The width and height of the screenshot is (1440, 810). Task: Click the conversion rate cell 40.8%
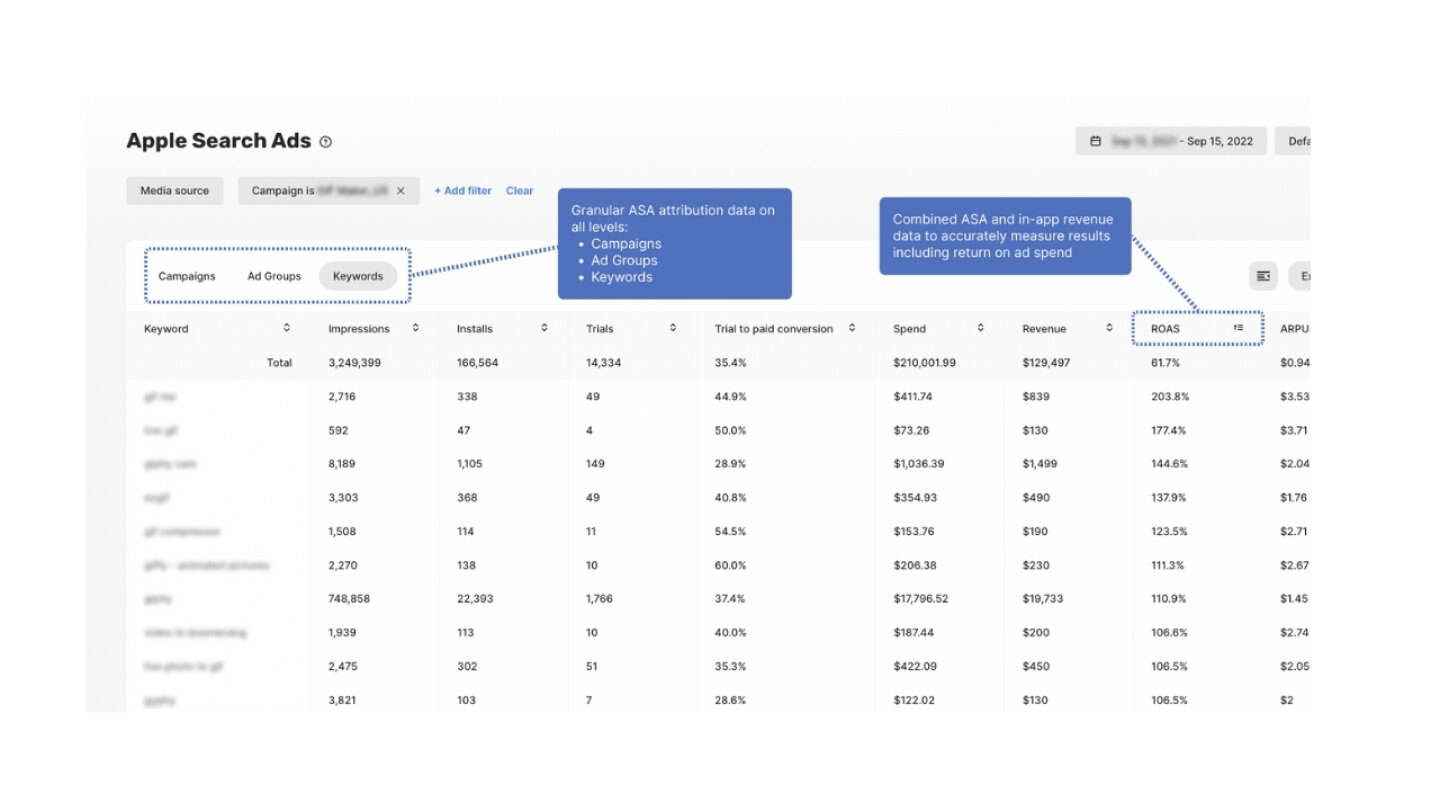pos(731,498)
